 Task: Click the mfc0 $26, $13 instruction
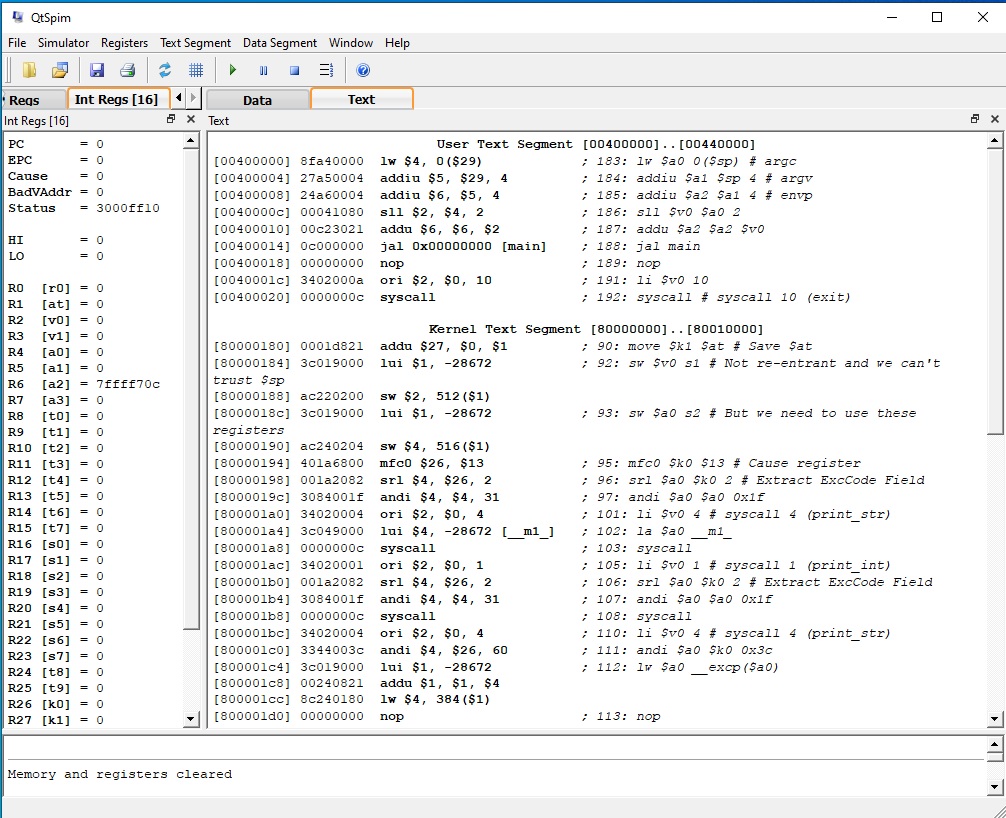pos(432,463)
